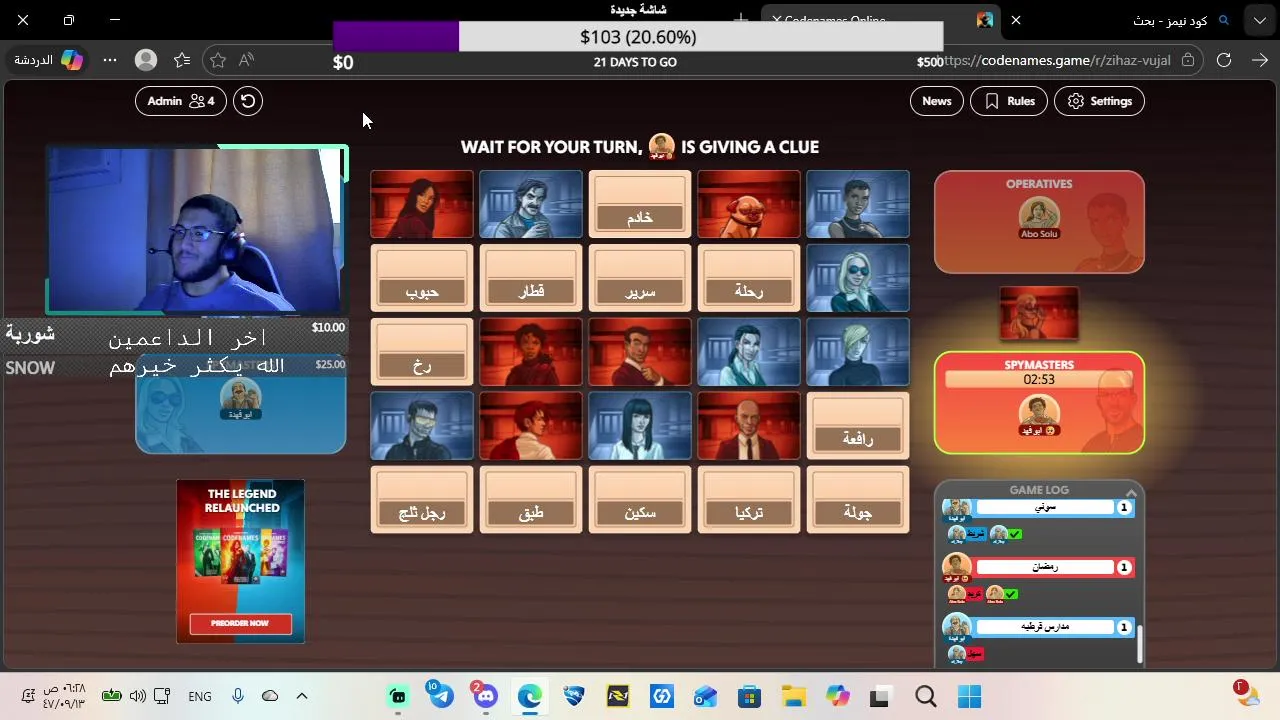The image size is (1280, 720).
Task: Expand the system tray hidden icons chevron
Action: click(302, 696)
